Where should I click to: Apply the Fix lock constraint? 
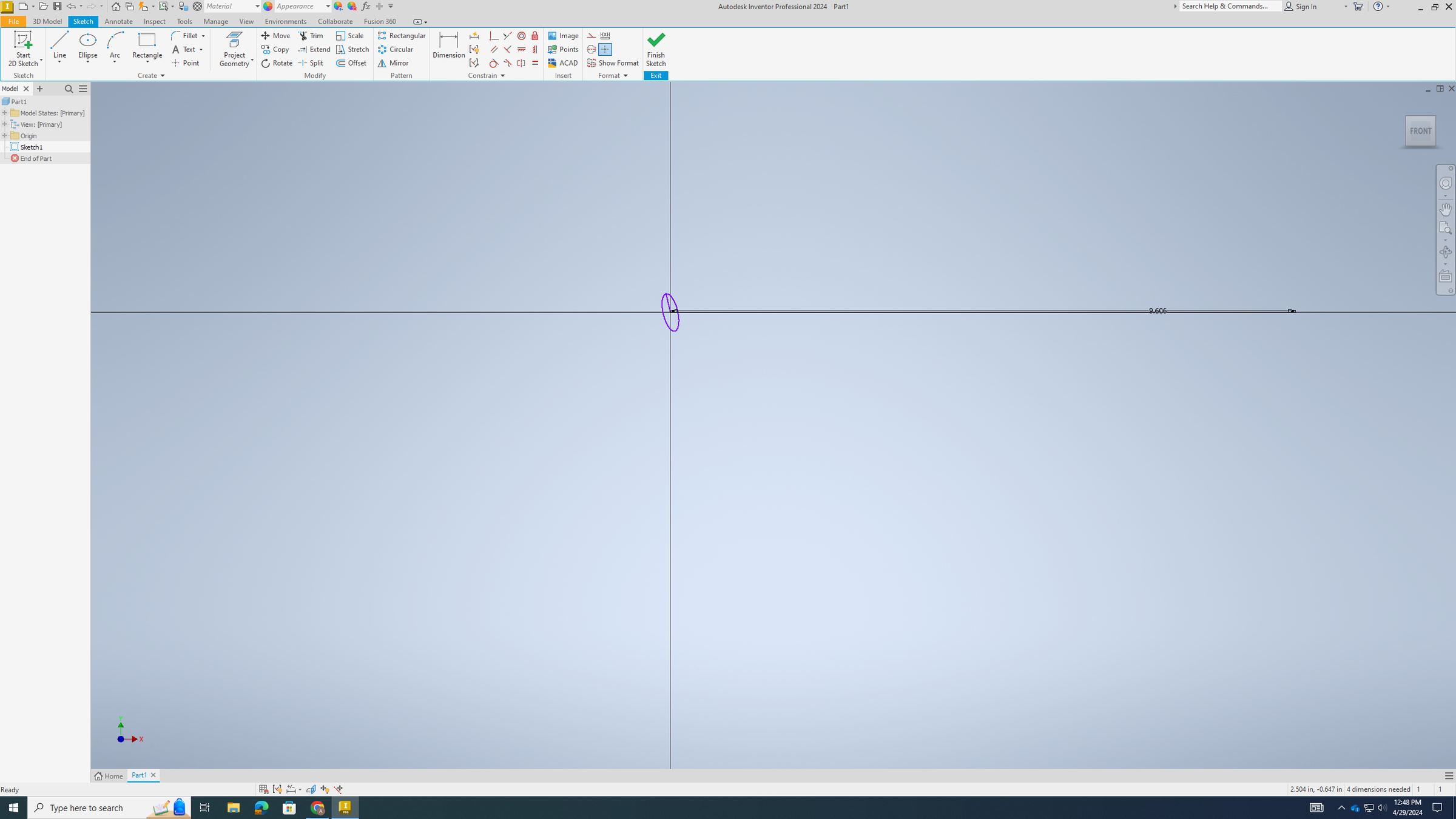[x=534, y=36]
